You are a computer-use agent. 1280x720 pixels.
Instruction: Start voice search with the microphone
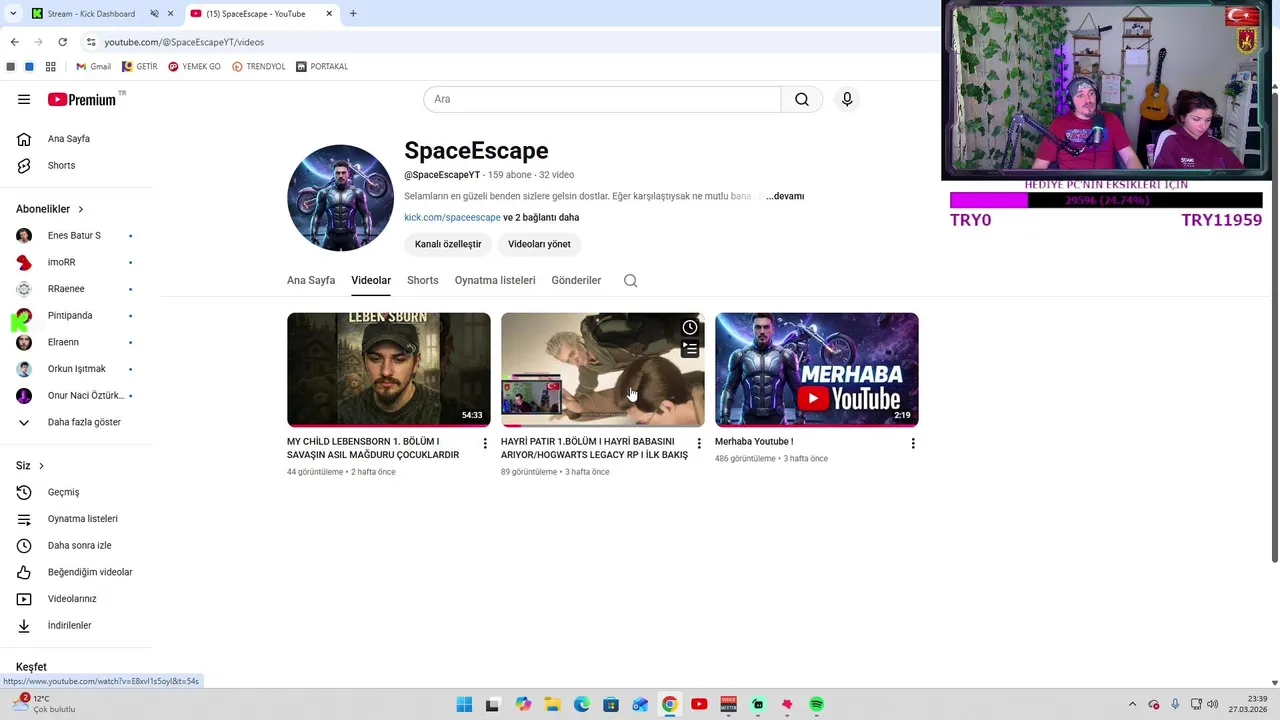[x=847, y=99]
